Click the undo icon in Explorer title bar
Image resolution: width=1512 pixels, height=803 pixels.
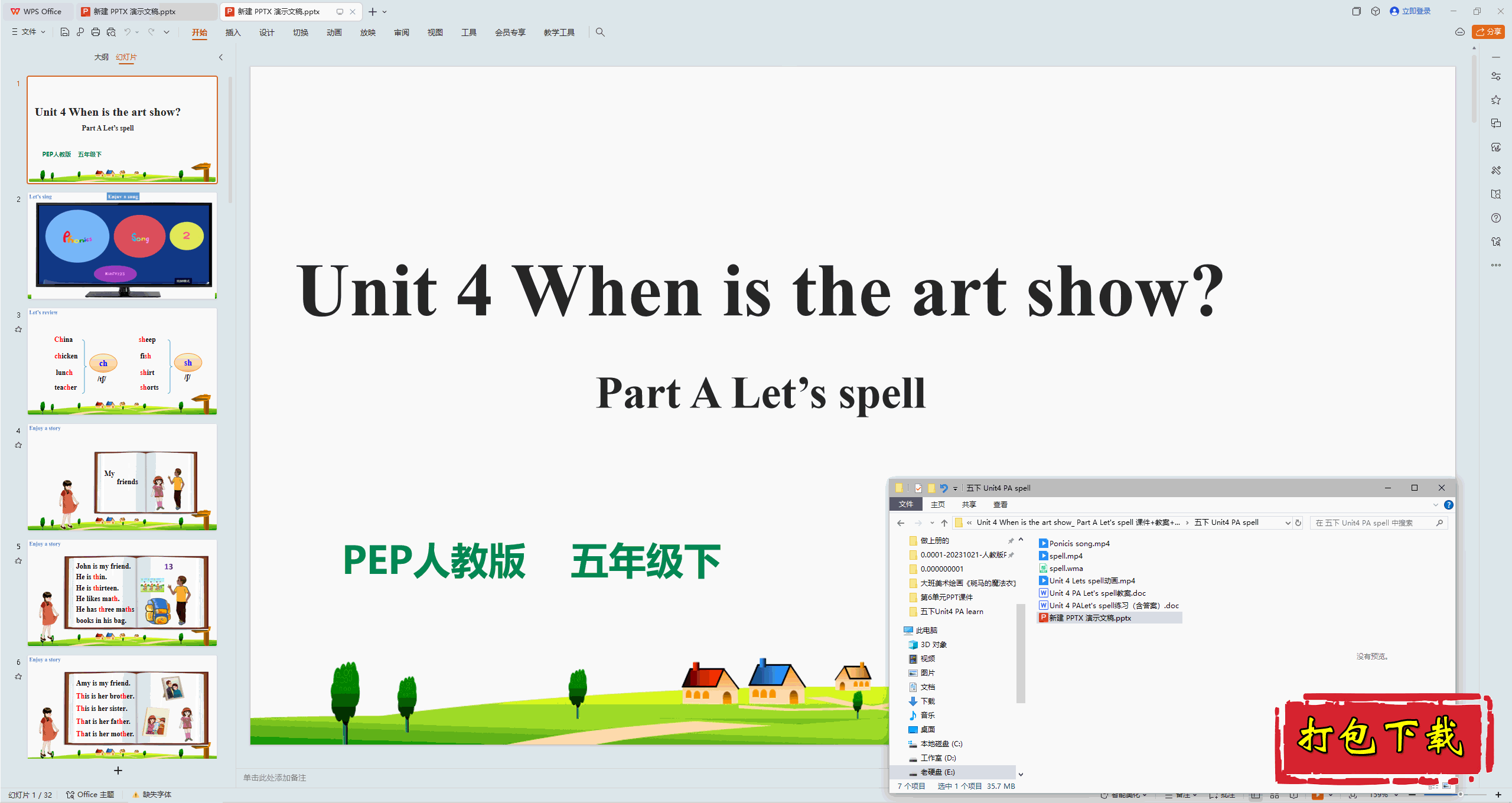944,488
